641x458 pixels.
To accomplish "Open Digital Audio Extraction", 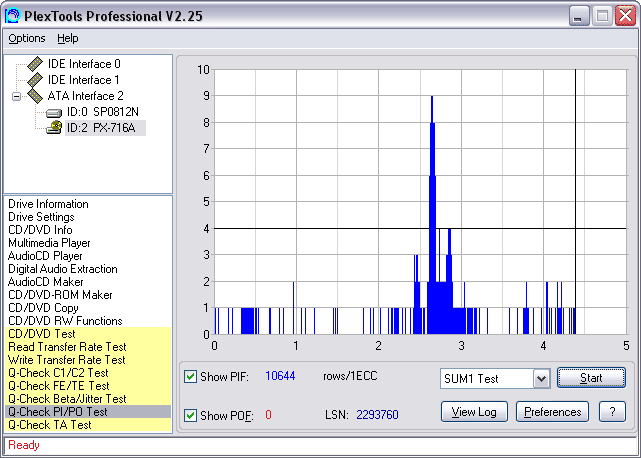I will pyautogui.click(x=63, y=269).
